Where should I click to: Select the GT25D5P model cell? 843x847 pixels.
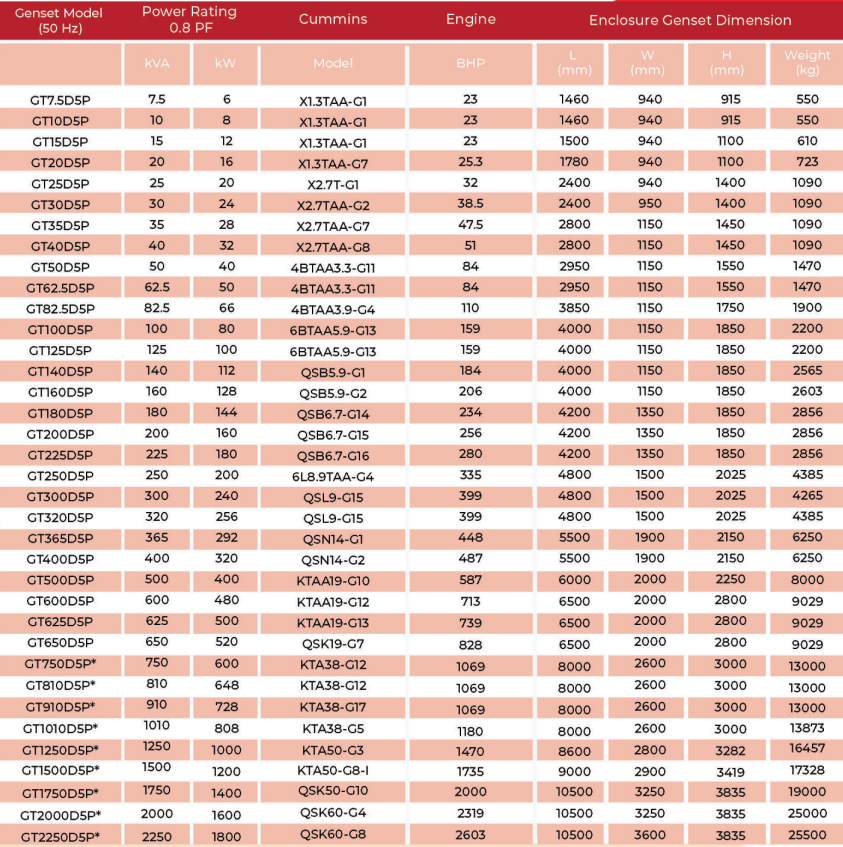point(60,184)
